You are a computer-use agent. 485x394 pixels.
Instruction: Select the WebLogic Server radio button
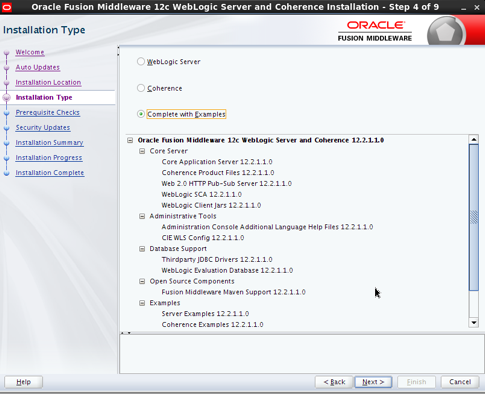(141, 61)
